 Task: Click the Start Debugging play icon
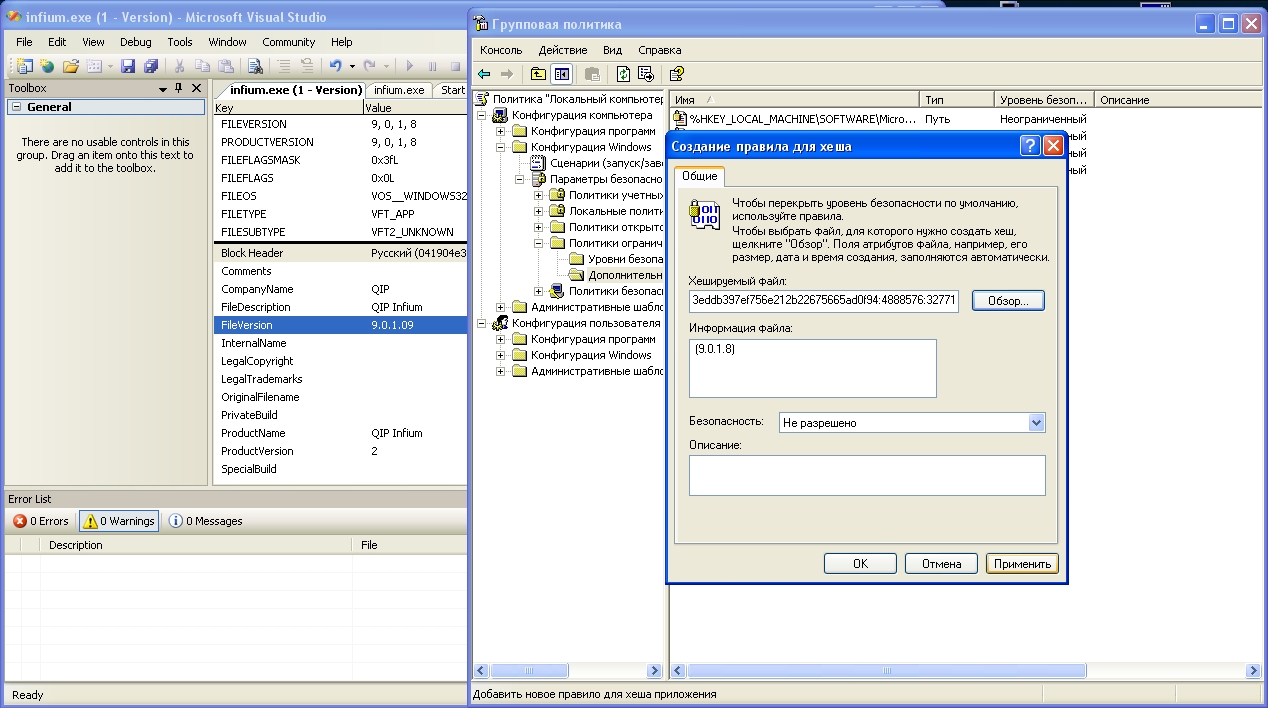click(x=410, y=66)
